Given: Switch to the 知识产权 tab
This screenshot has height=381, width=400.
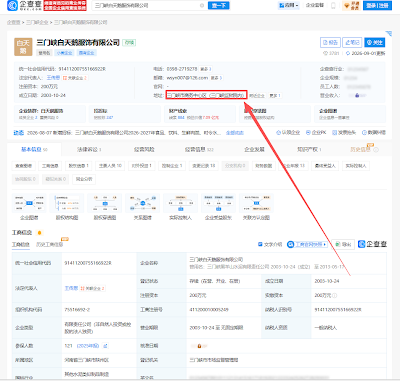Looking at the screenshot, I should click(309, 150).
